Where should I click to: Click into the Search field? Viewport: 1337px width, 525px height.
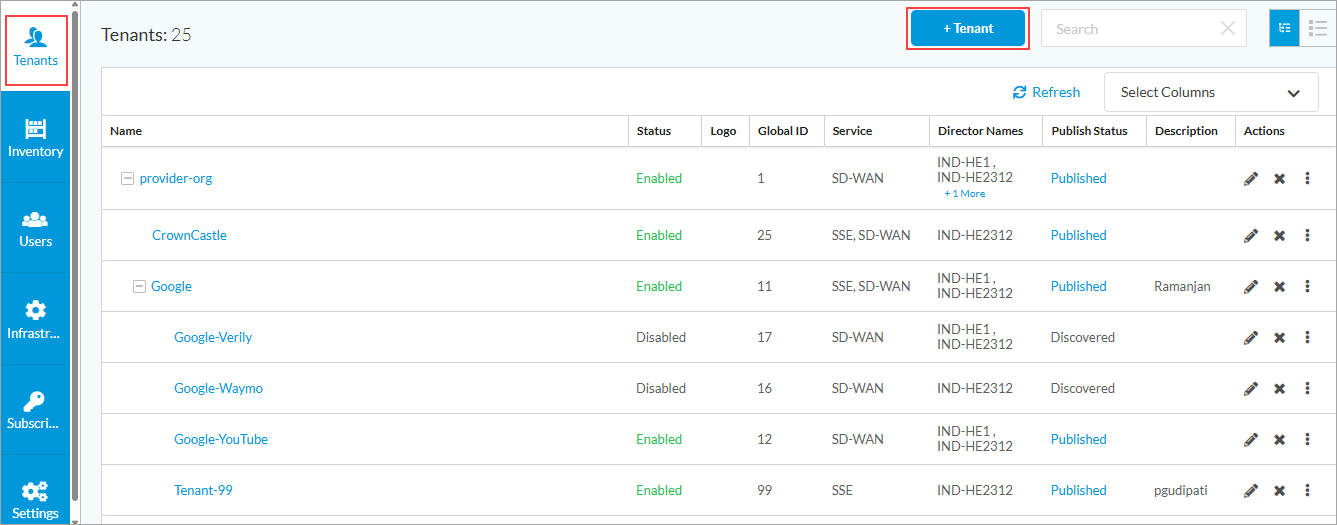coord(1130,29)
